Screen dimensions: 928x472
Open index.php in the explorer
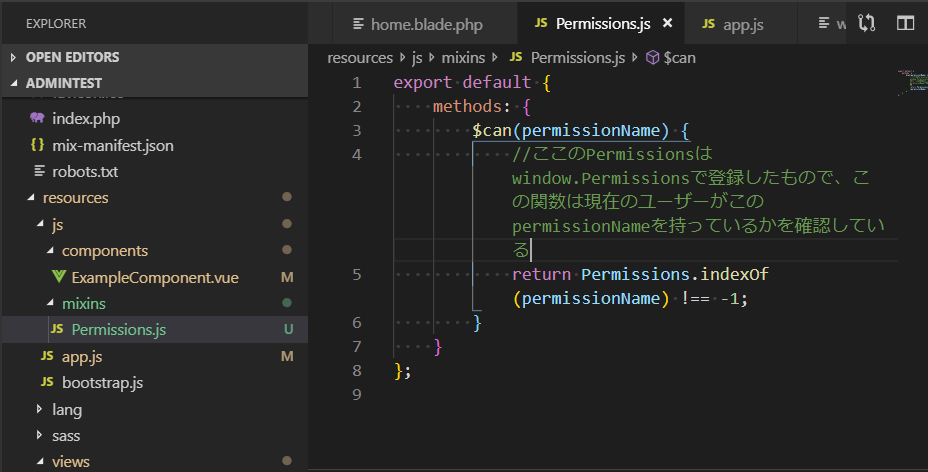[86, 119]
